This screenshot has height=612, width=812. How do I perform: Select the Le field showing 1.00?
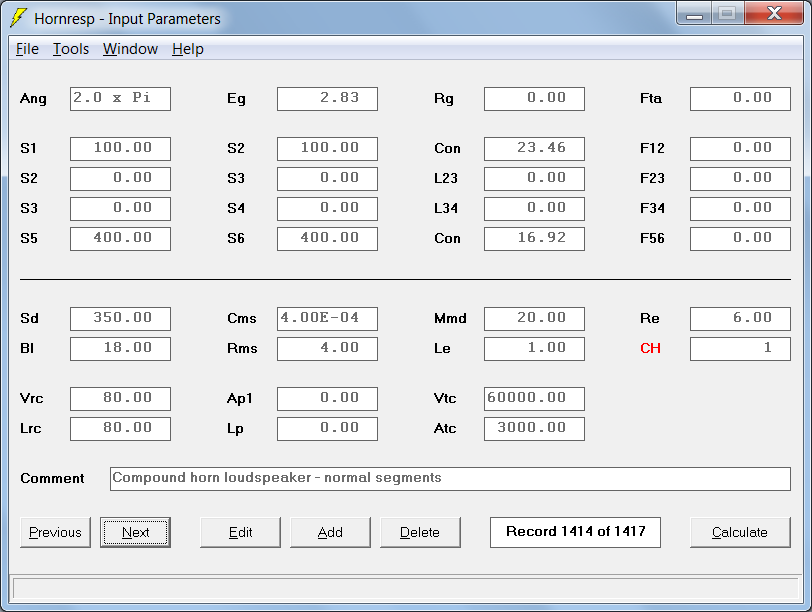click(534, 349)
